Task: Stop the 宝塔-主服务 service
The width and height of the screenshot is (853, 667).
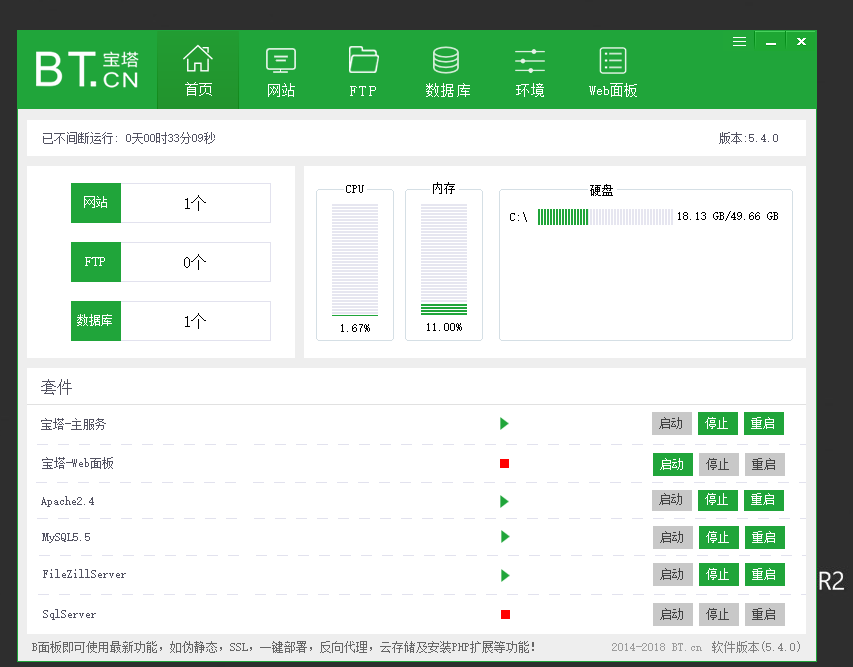Action: [x=718, y=423]
